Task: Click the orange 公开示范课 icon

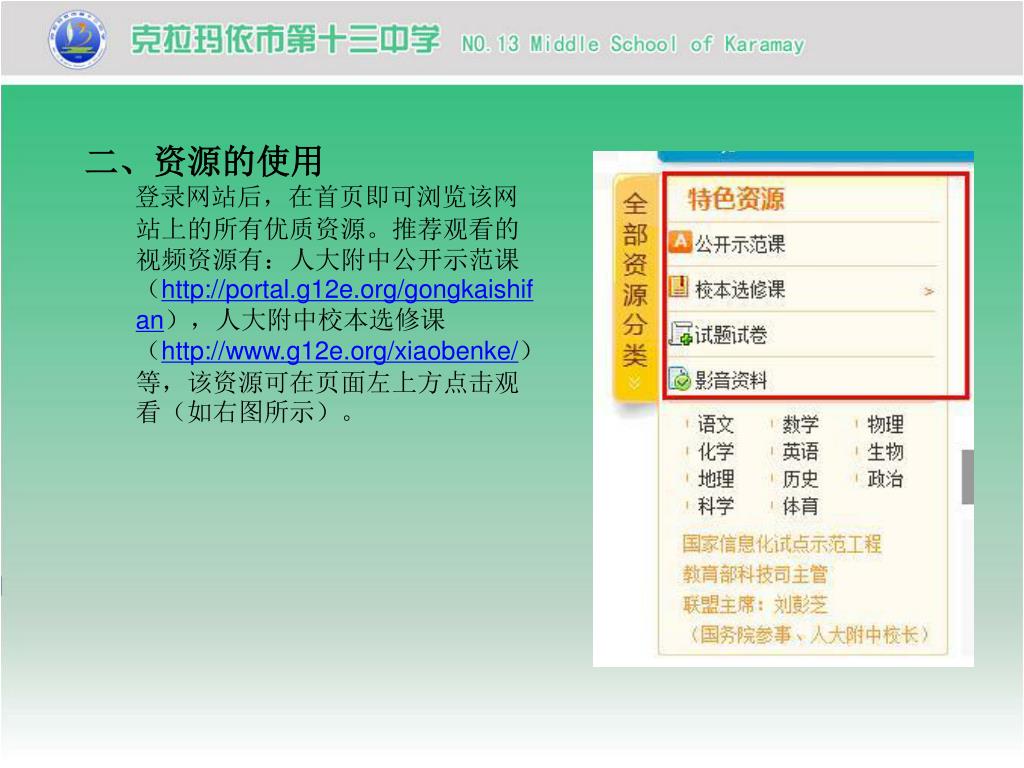Action: (680, 242)
